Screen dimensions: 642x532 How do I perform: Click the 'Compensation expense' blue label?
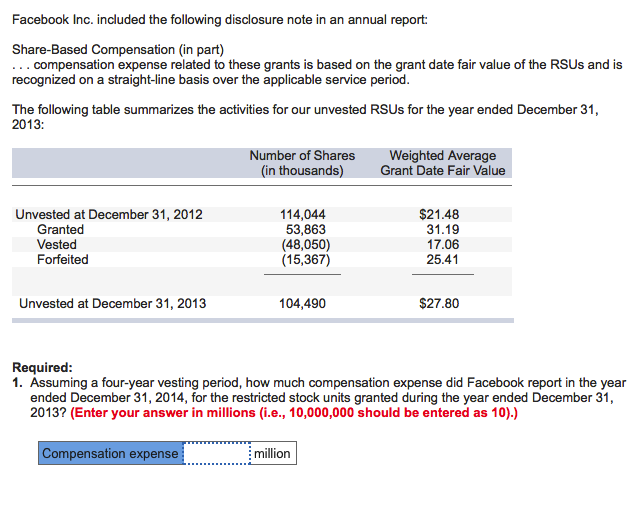pos(111,453)
